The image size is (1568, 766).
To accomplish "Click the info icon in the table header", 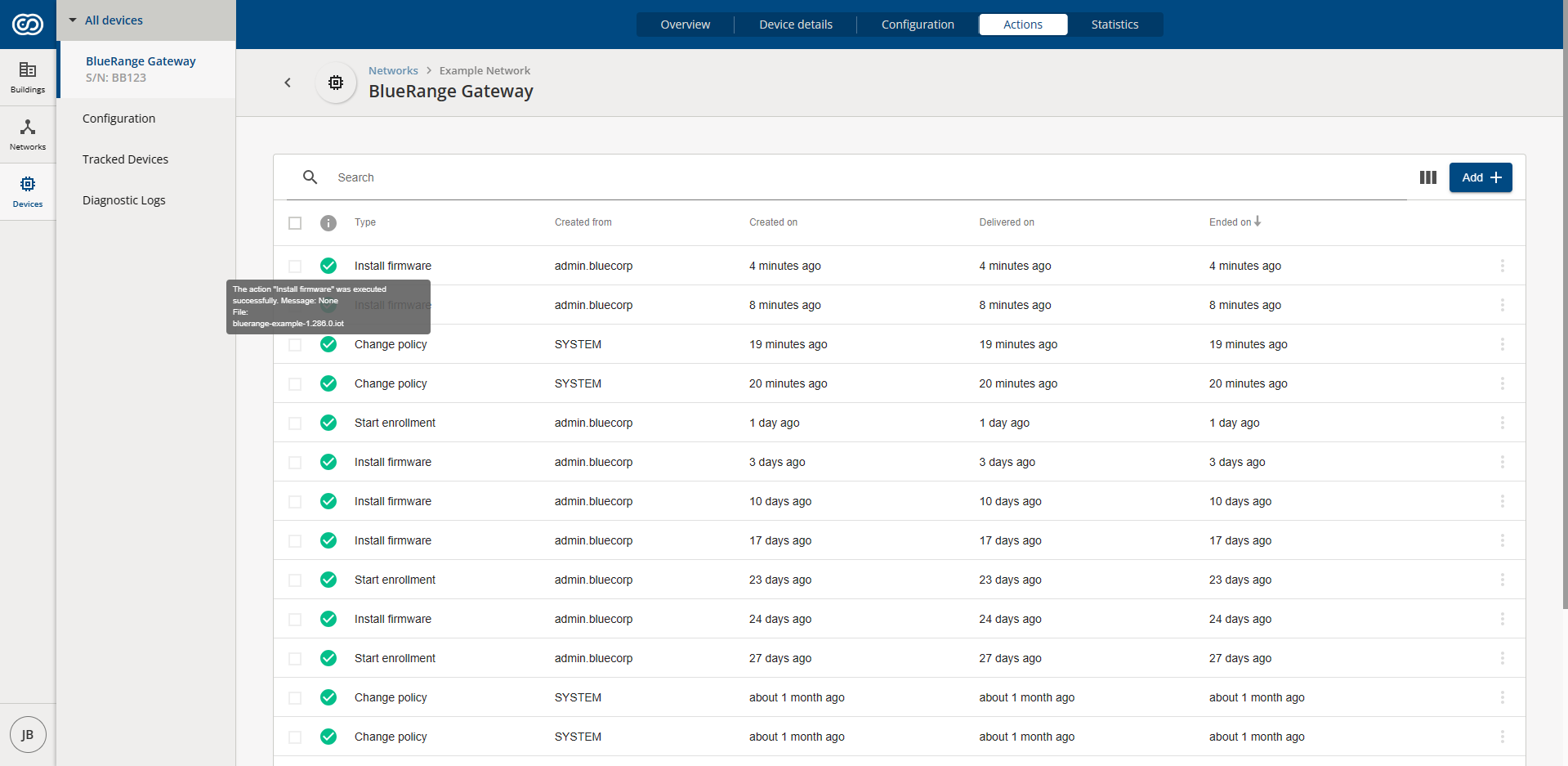I will click(328, 222).
